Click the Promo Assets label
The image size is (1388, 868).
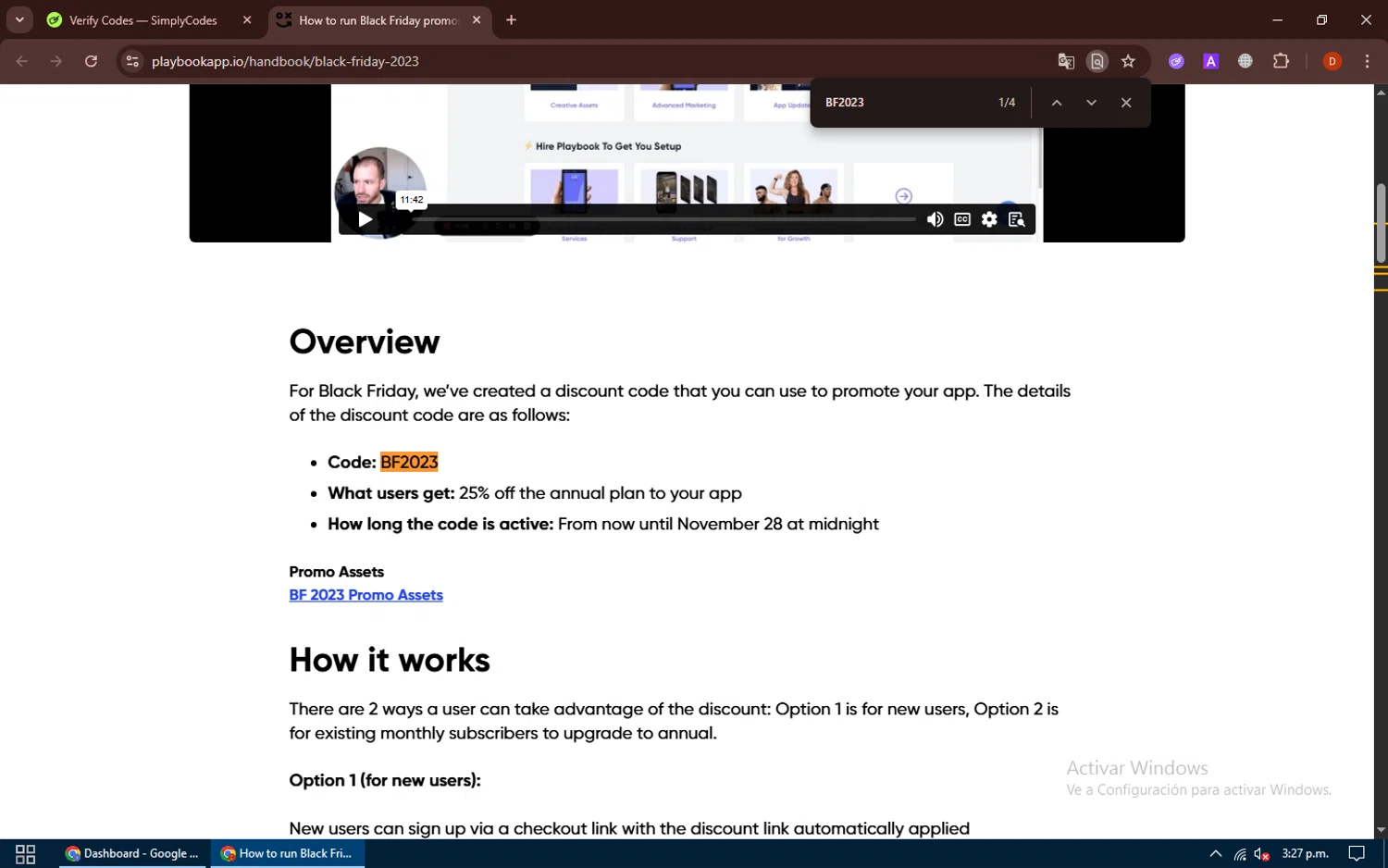pos(336,572)
